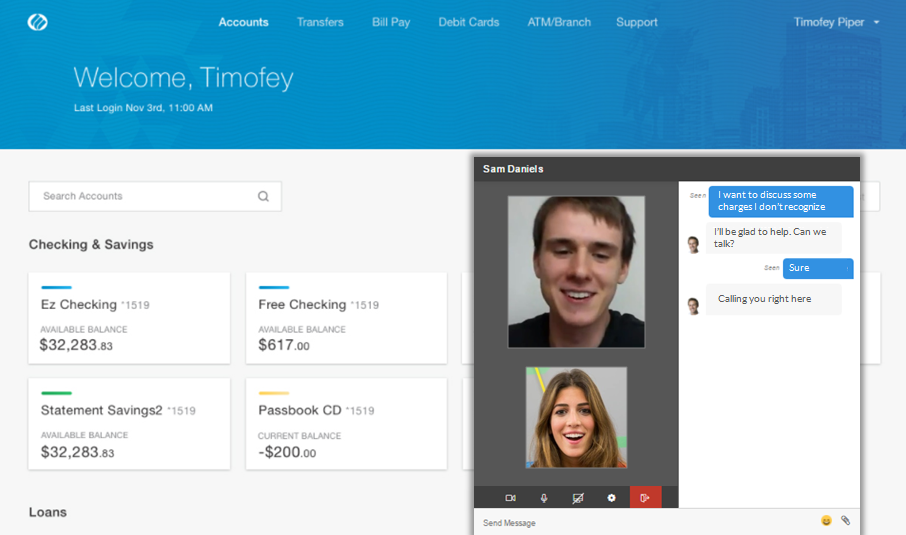Open the Ez Checking account card
Screen dimensions: 906x535
(x=129, y=318)
